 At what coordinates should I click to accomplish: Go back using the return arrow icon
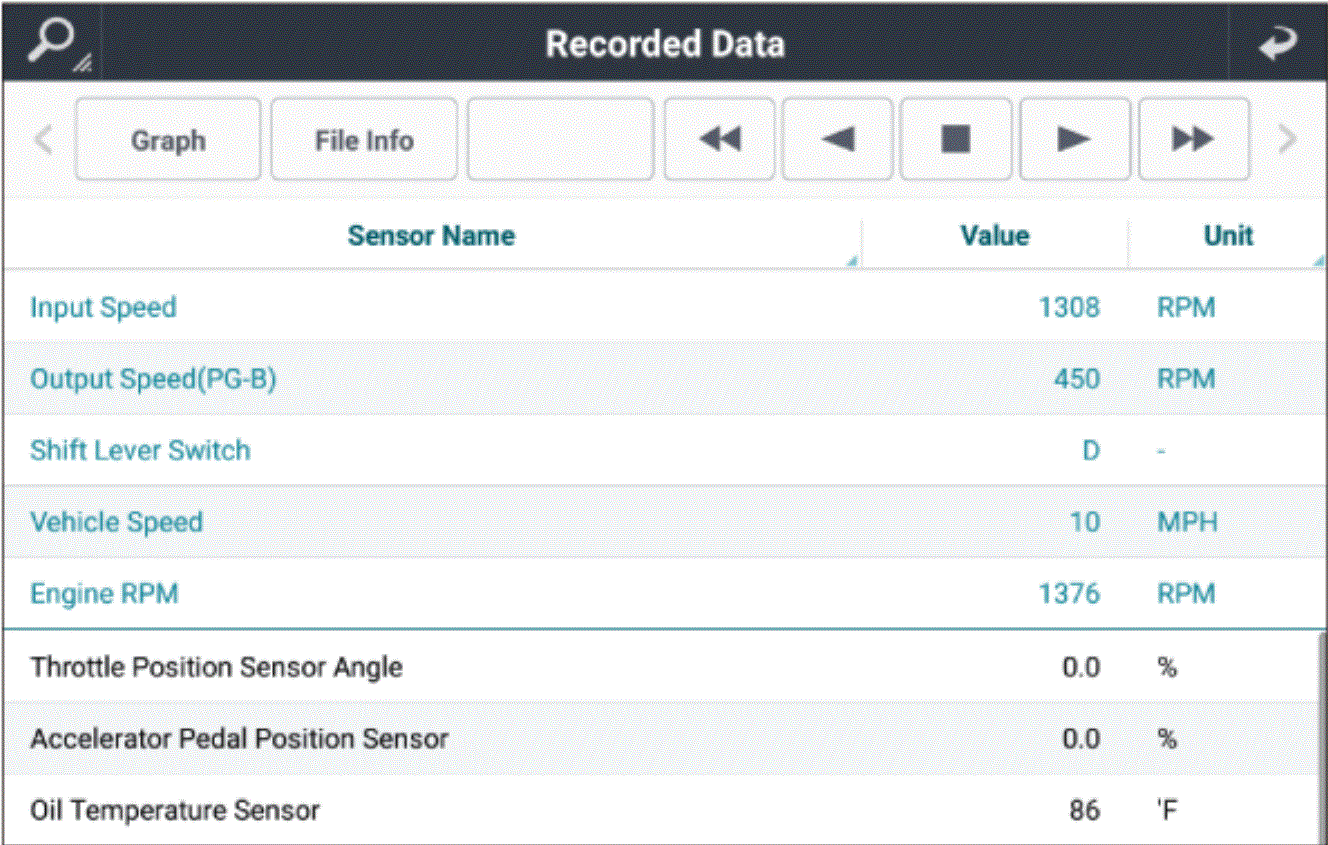(1278, 44)
